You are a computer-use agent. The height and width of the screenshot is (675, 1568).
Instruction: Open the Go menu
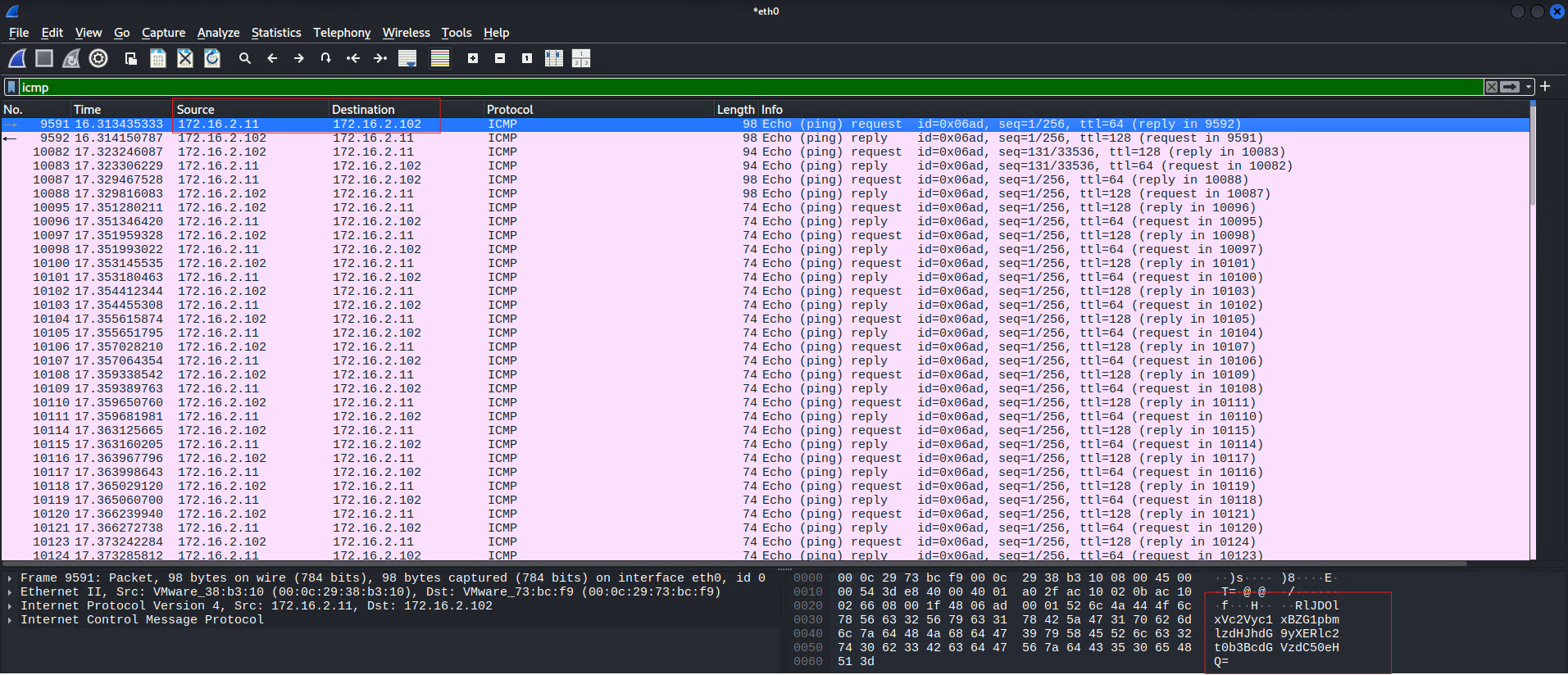click(122, 33)
